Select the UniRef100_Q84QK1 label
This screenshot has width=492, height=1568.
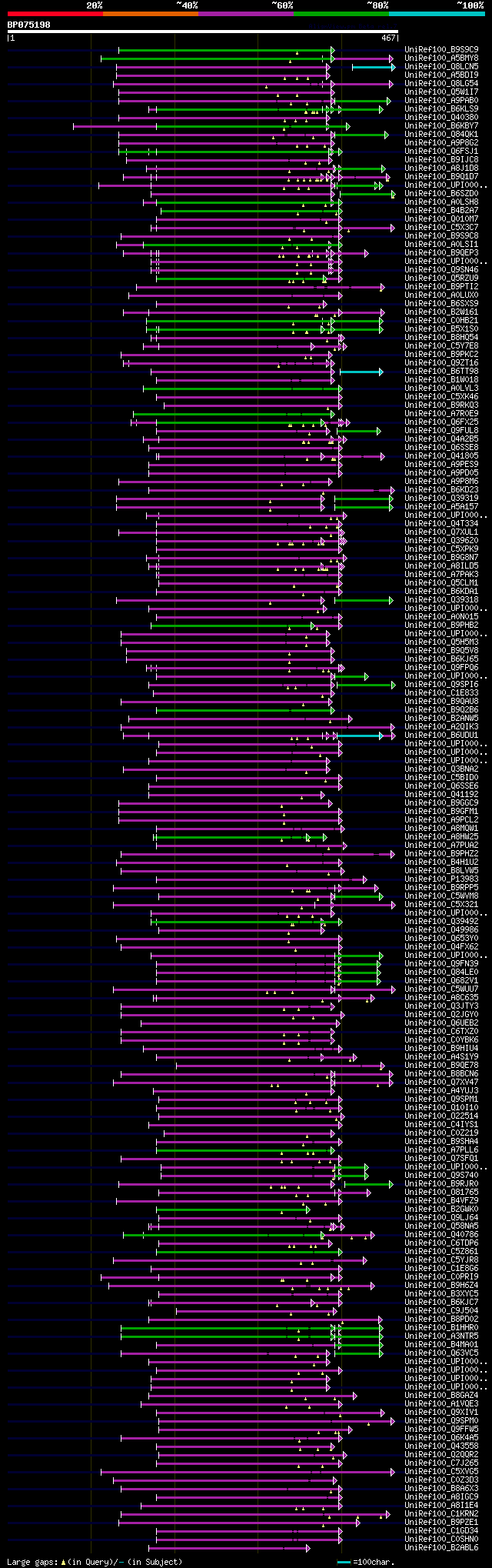[x=441, y=134]
